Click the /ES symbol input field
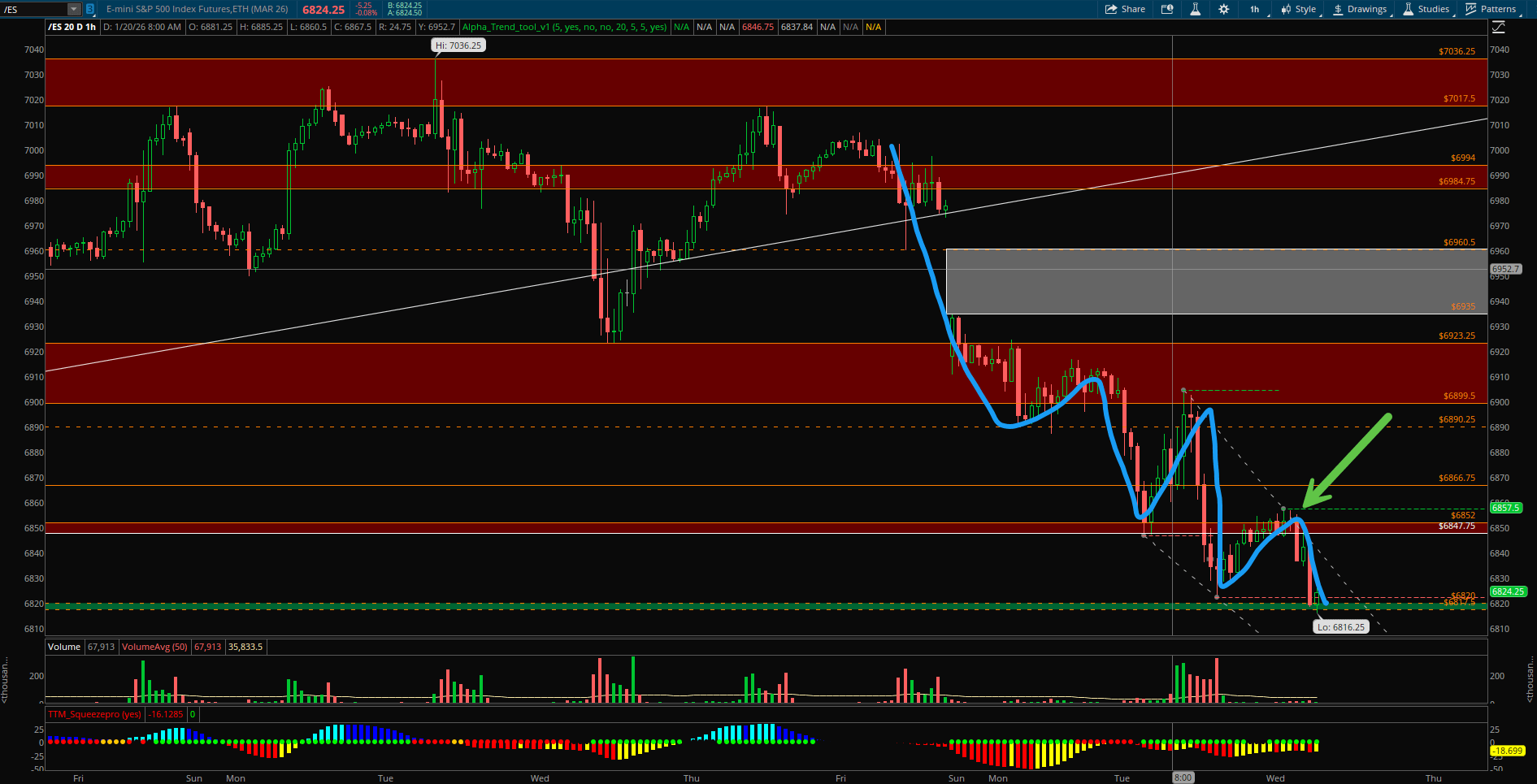 click(33, 10)
